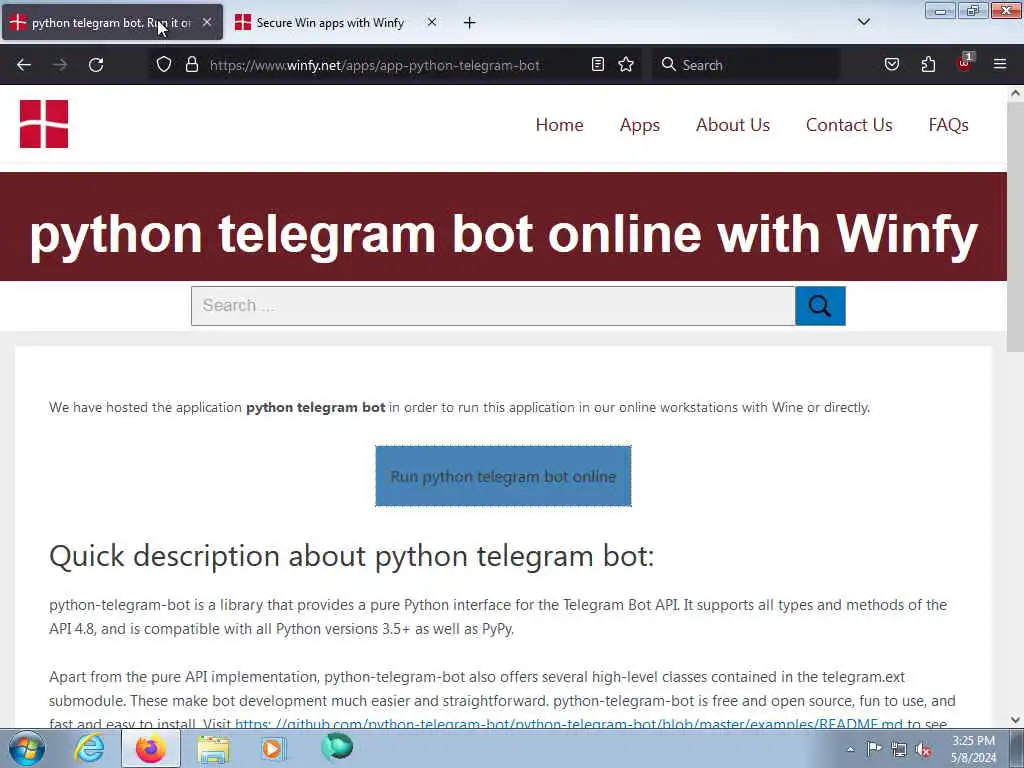Open the FAQs page
The width and height of the screenshot is (1024, 768).
tap(948, 125)
